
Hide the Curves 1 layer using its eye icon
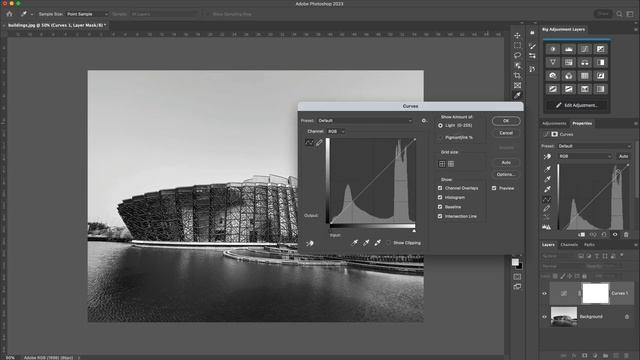pyautogui.click(x=544, y=293)
